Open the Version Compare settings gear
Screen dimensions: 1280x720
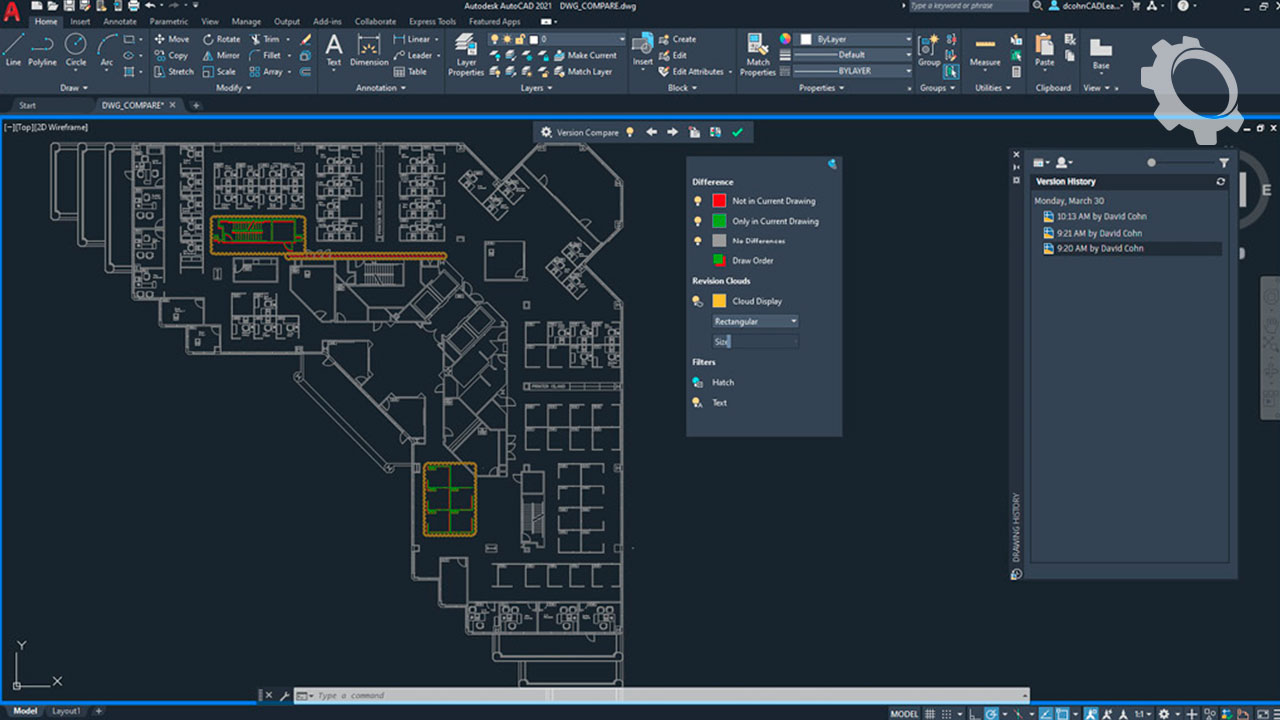click(546, 132)
